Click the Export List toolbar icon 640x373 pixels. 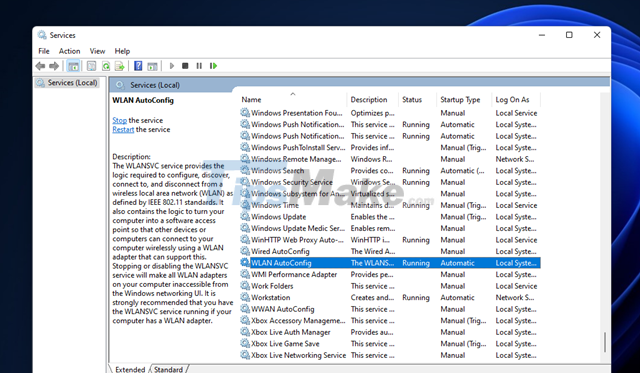coord(120,66)
